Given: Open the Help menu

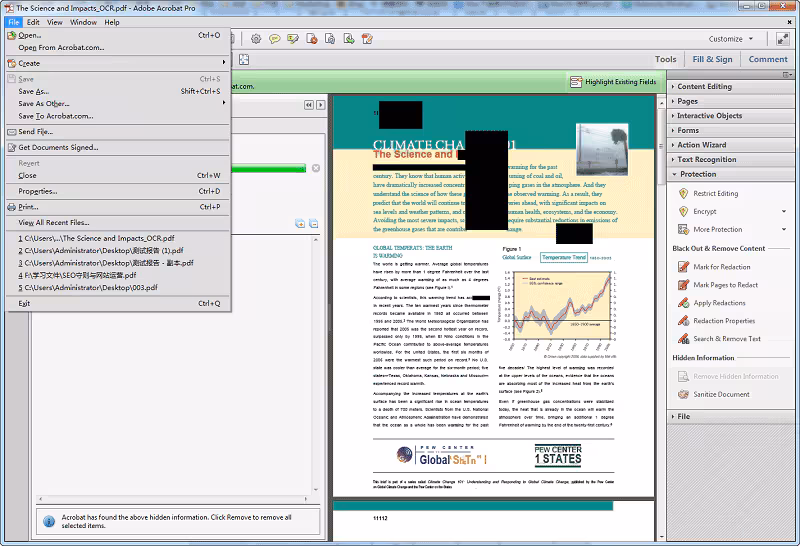Looking at the screenshot, I should point(112,22).
